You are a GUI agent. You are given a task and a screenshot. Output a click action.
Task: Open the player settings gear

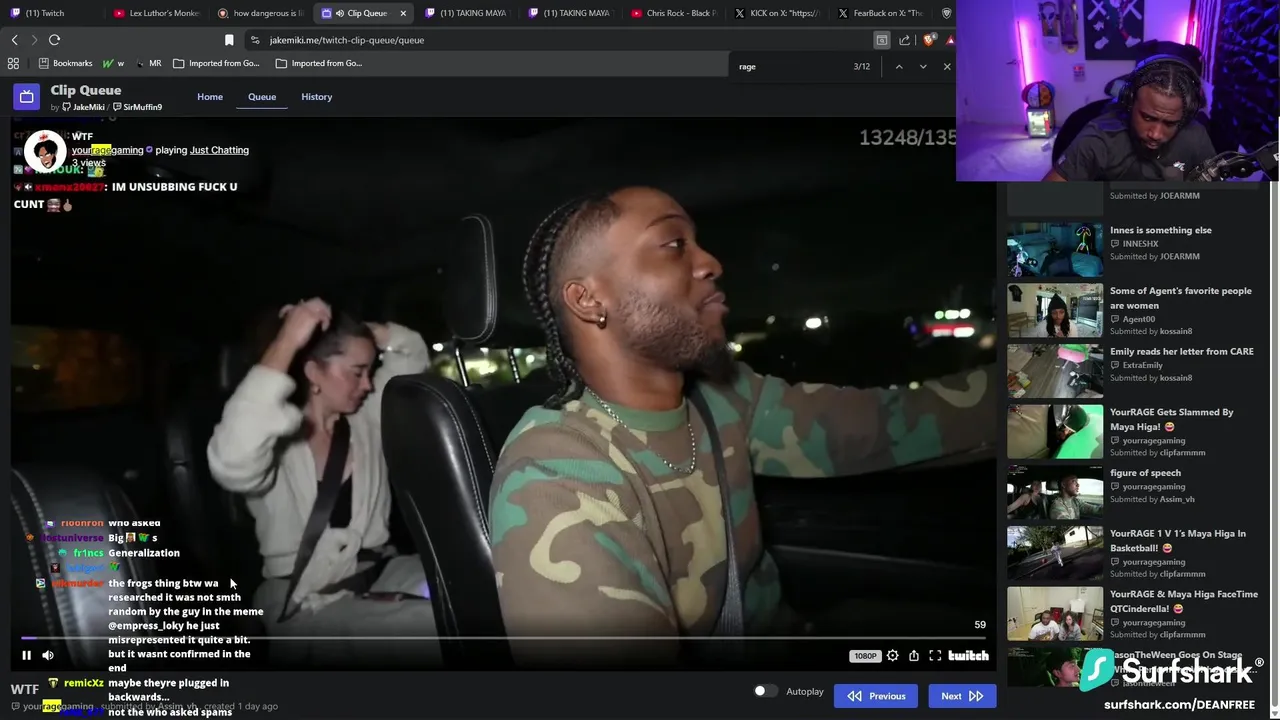coord(892,655)
